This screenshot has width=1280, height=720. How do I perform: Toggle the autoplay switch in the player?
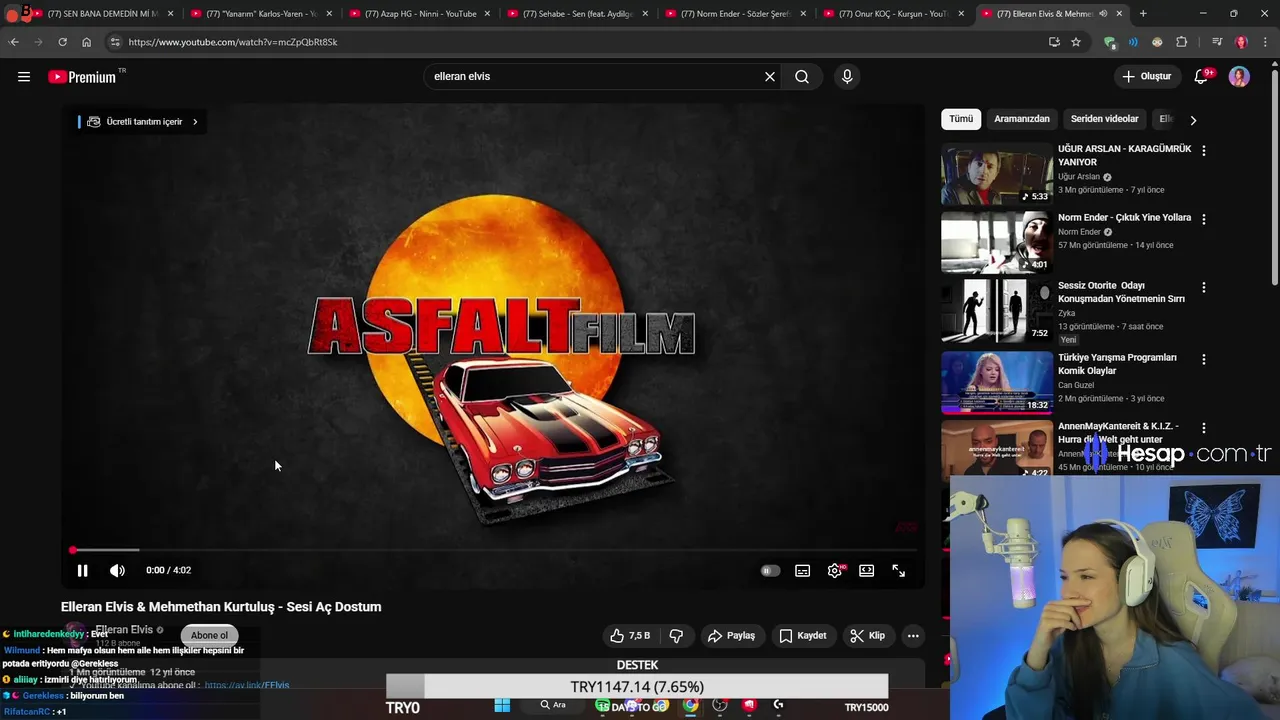770,571
